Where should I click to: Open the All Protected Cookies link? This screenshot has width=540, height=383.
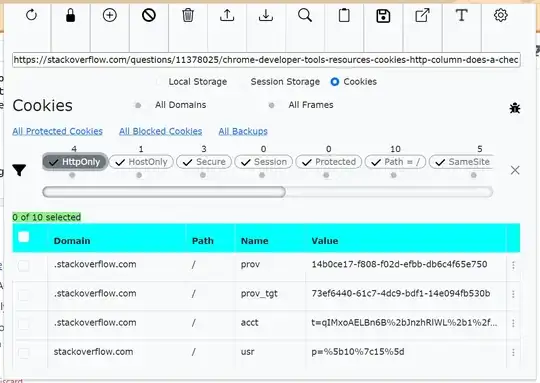[x=58, y=131]
